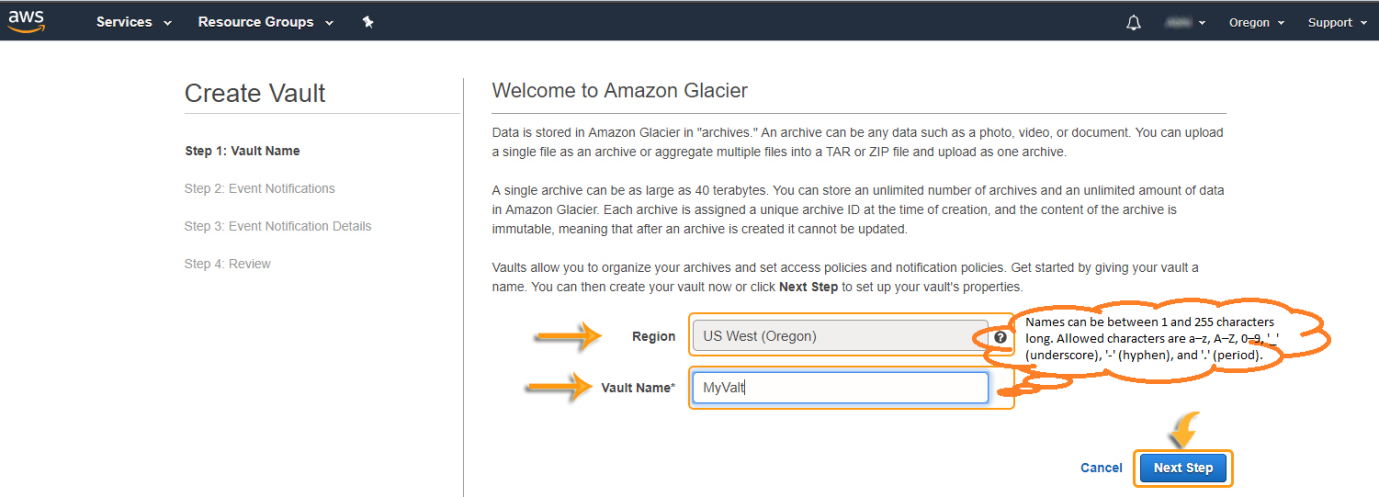Open the Resource Groups dropdown
1379x497 pixels.
coord(266,22)
